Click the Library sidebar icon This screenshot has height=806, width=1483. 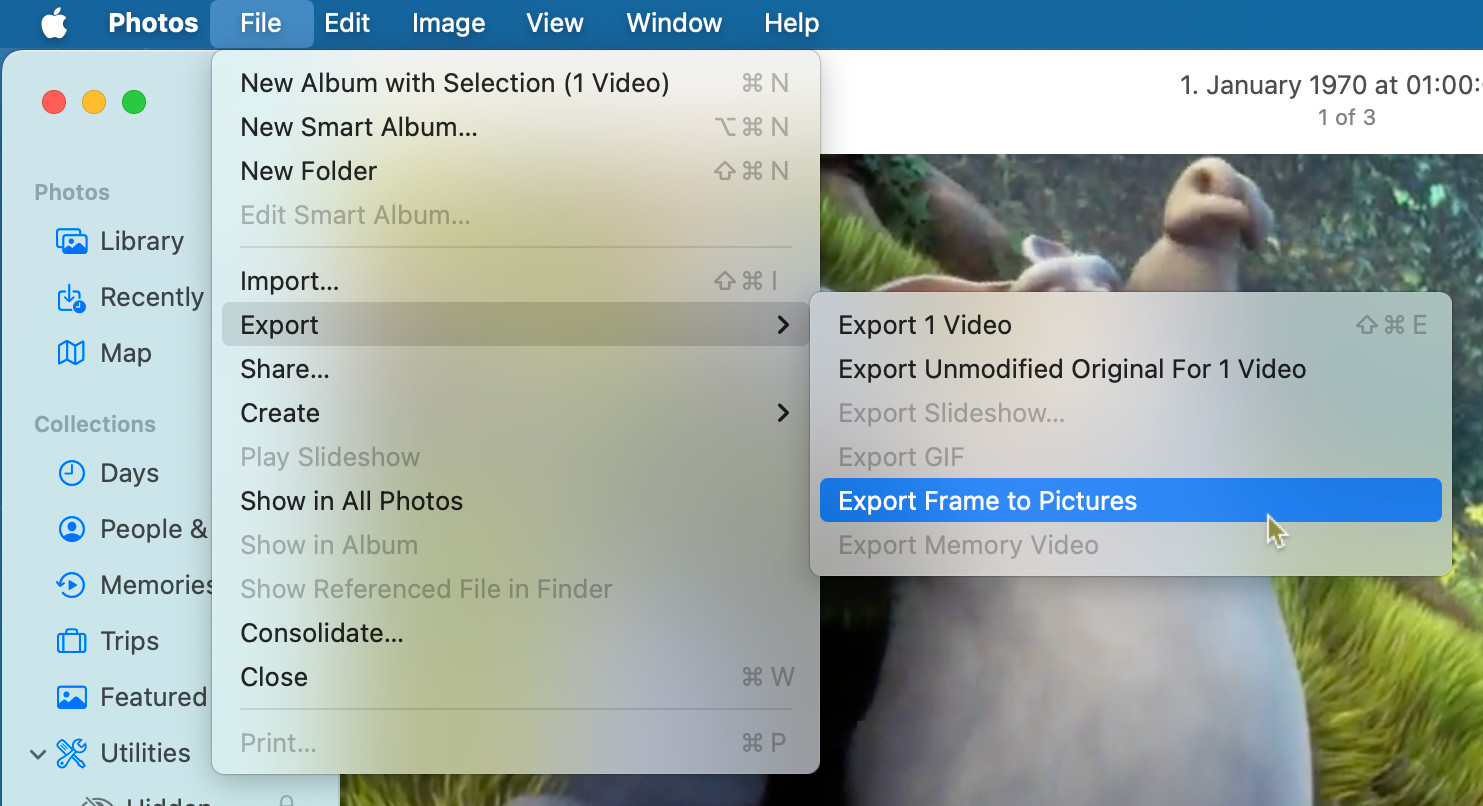tap(71, 241)
